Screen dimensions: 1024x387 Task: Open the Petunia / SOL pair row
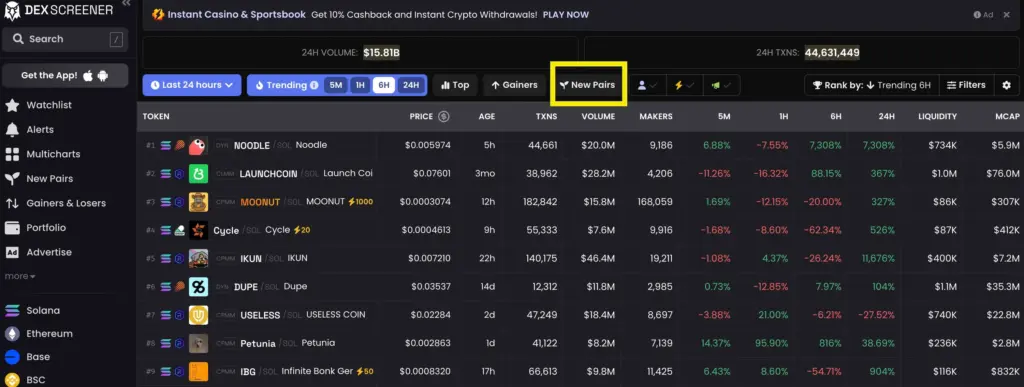coord(580,343)
